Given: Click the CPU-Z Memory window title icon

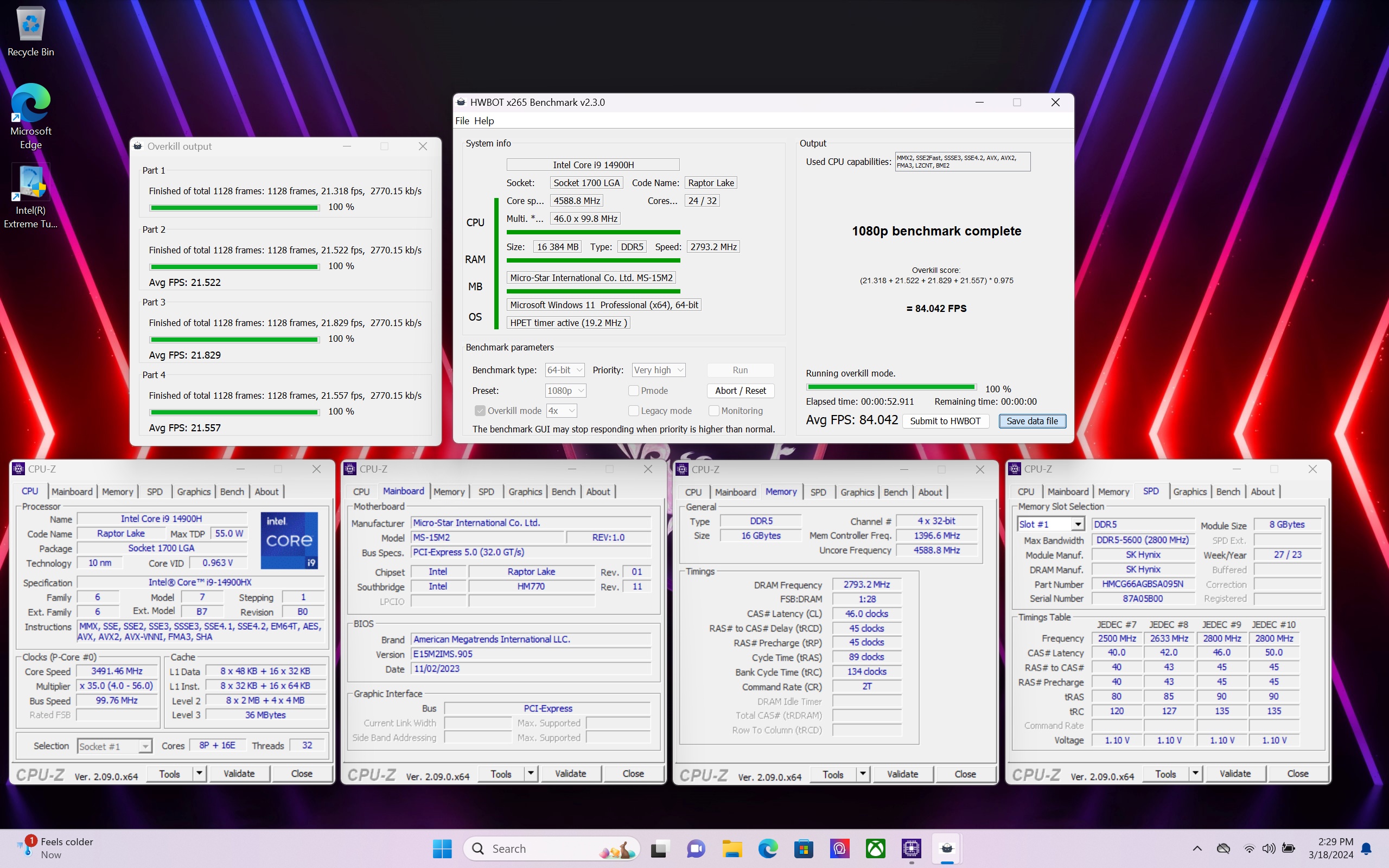Looking at the screenshot, I should [x=682, y=469].
